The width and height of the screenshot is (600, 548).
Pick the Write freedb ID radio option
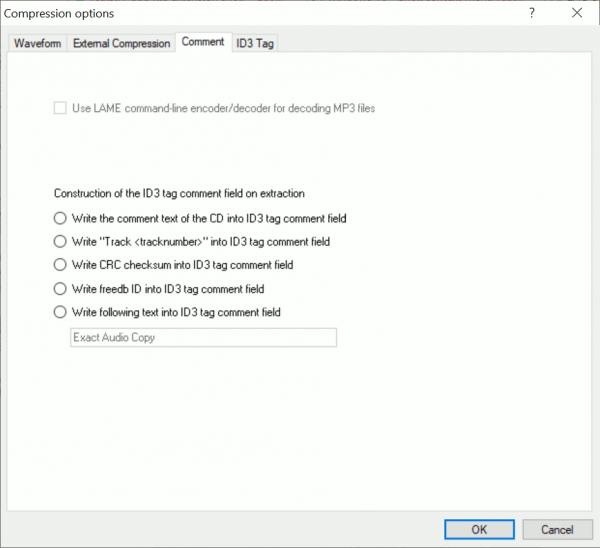click(60, 288)
